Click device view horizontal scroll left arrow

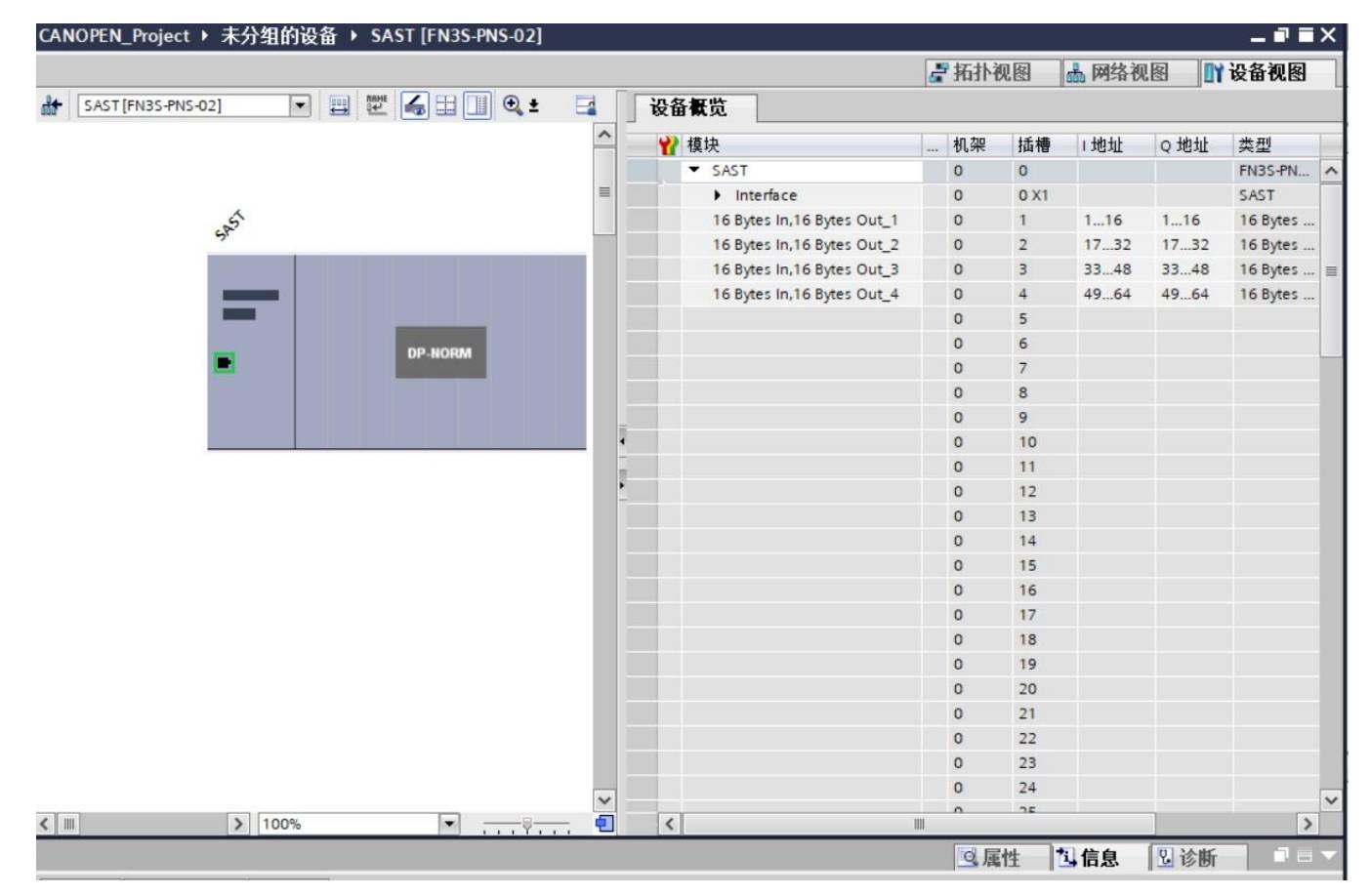pos(45,824)
